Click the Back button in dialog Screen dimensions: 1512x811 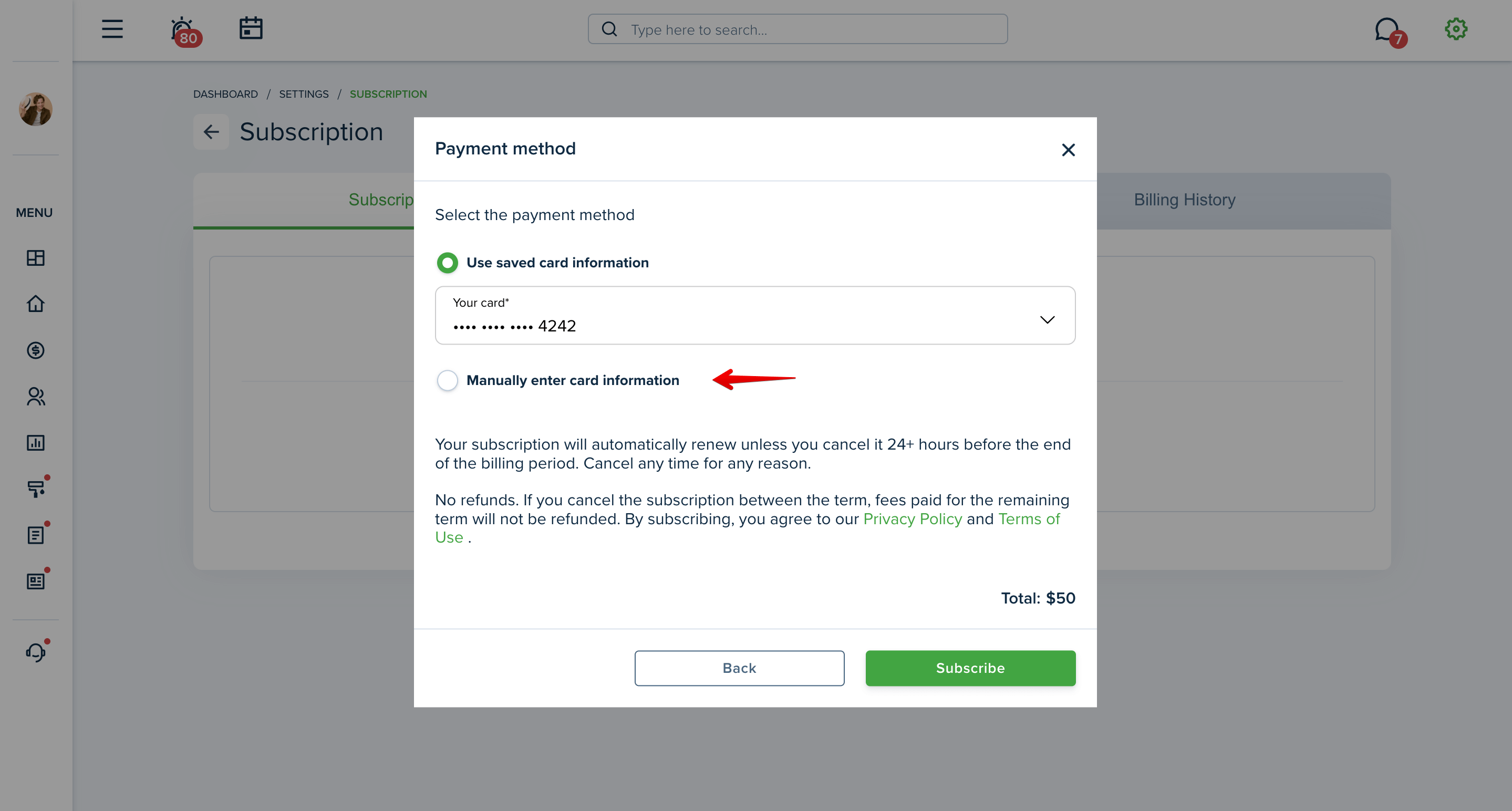click(739, 668)
